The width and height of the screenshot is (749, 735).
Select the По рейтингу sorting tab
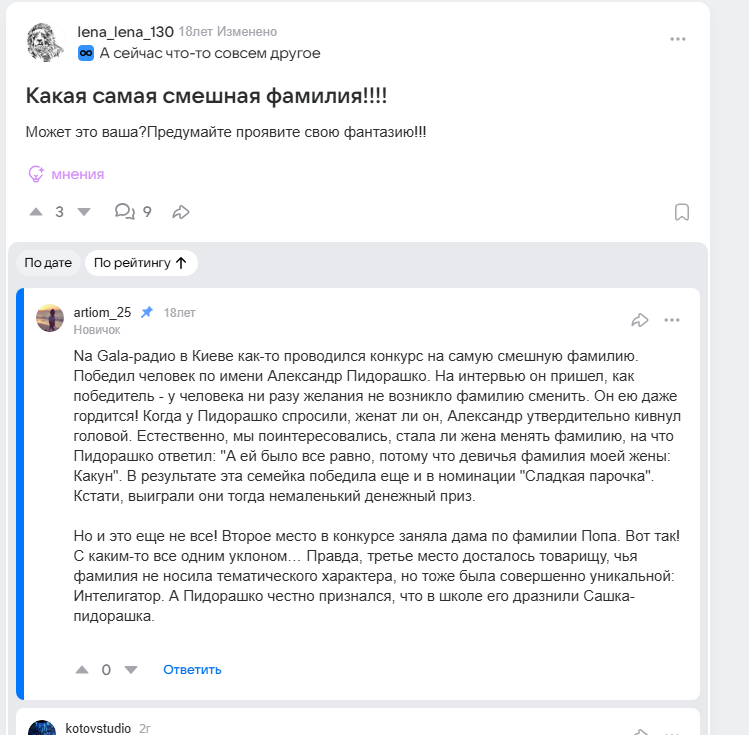[140, 263]
